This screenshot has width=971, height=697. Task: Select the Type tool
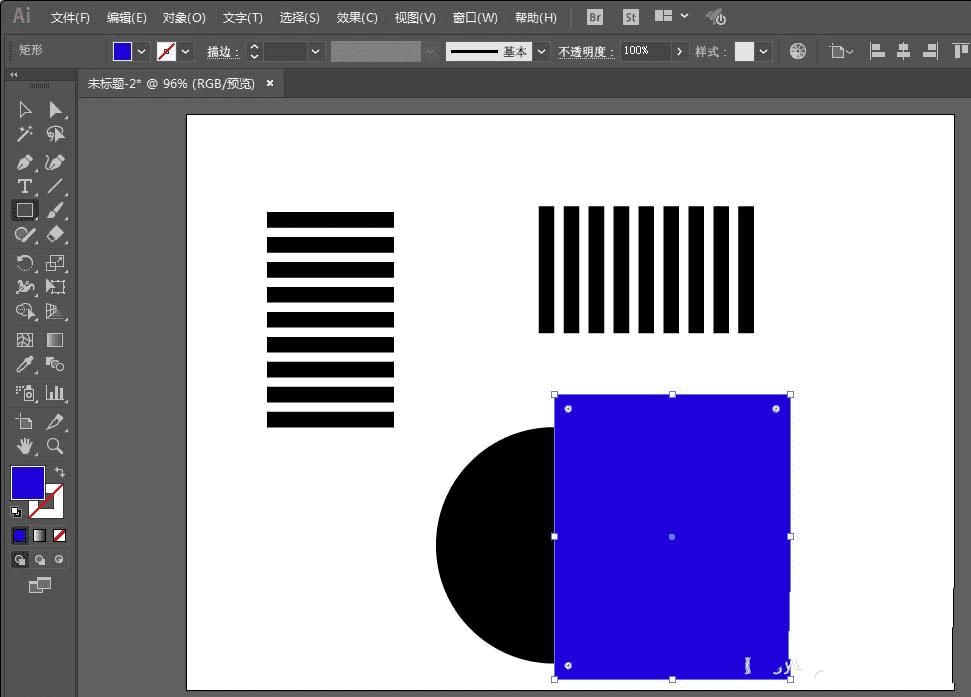tap(25, 187)
